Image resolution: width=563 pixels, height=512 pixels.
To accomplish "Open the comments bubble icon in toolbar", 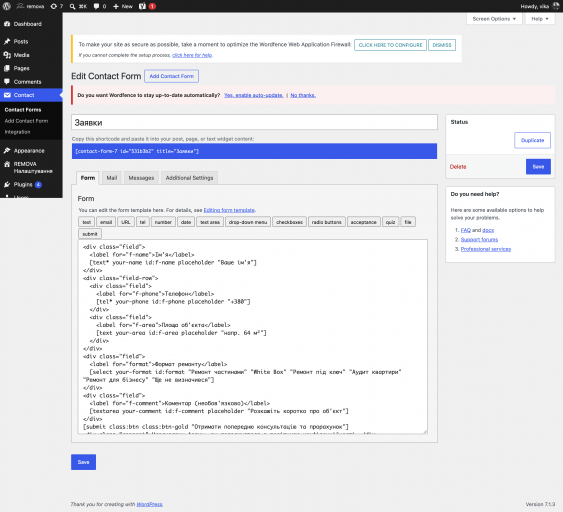I will point(99,6).
